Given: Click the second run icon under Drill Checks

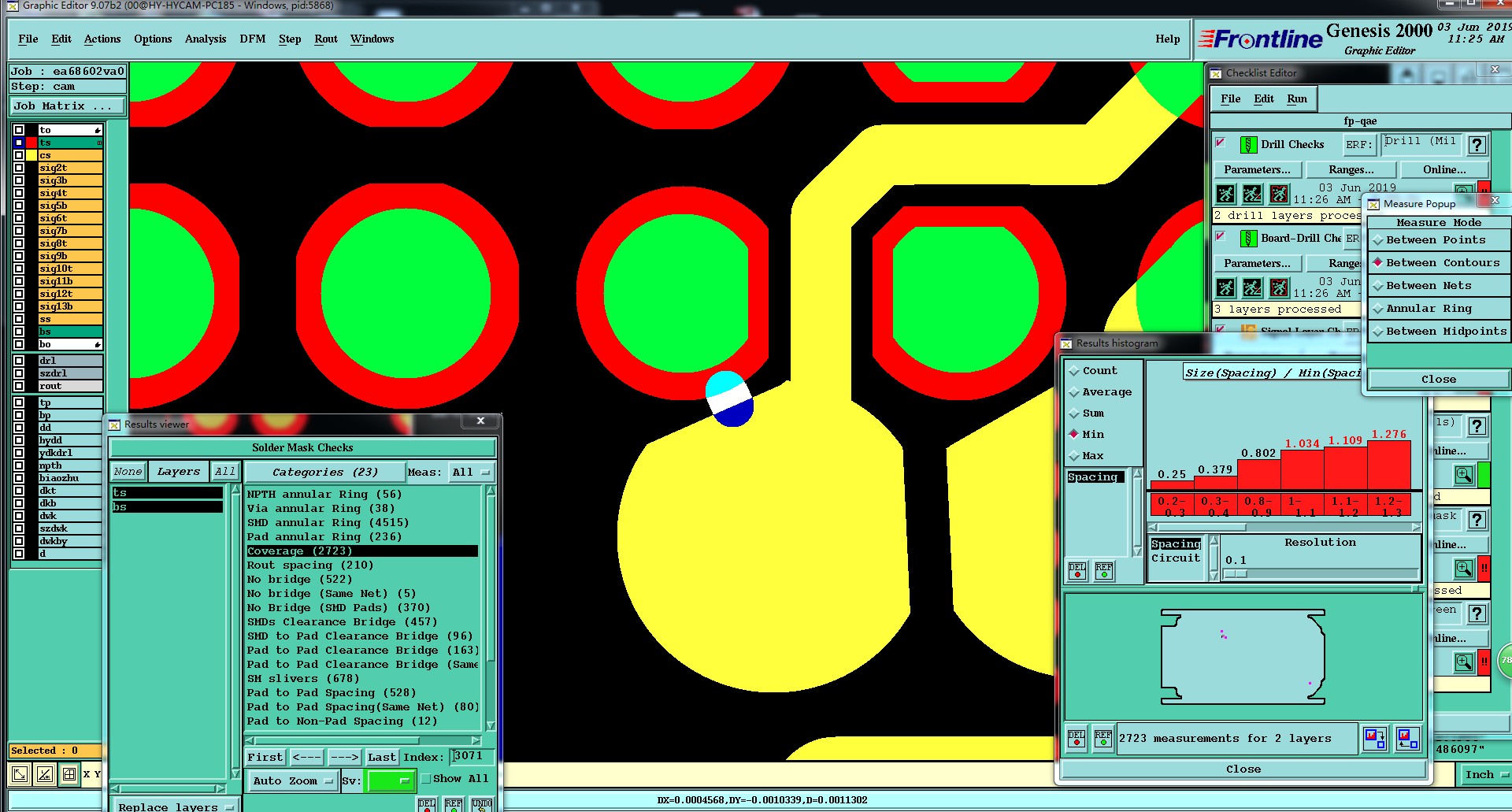Looking at the screenshot, I should pos(1252,194).
